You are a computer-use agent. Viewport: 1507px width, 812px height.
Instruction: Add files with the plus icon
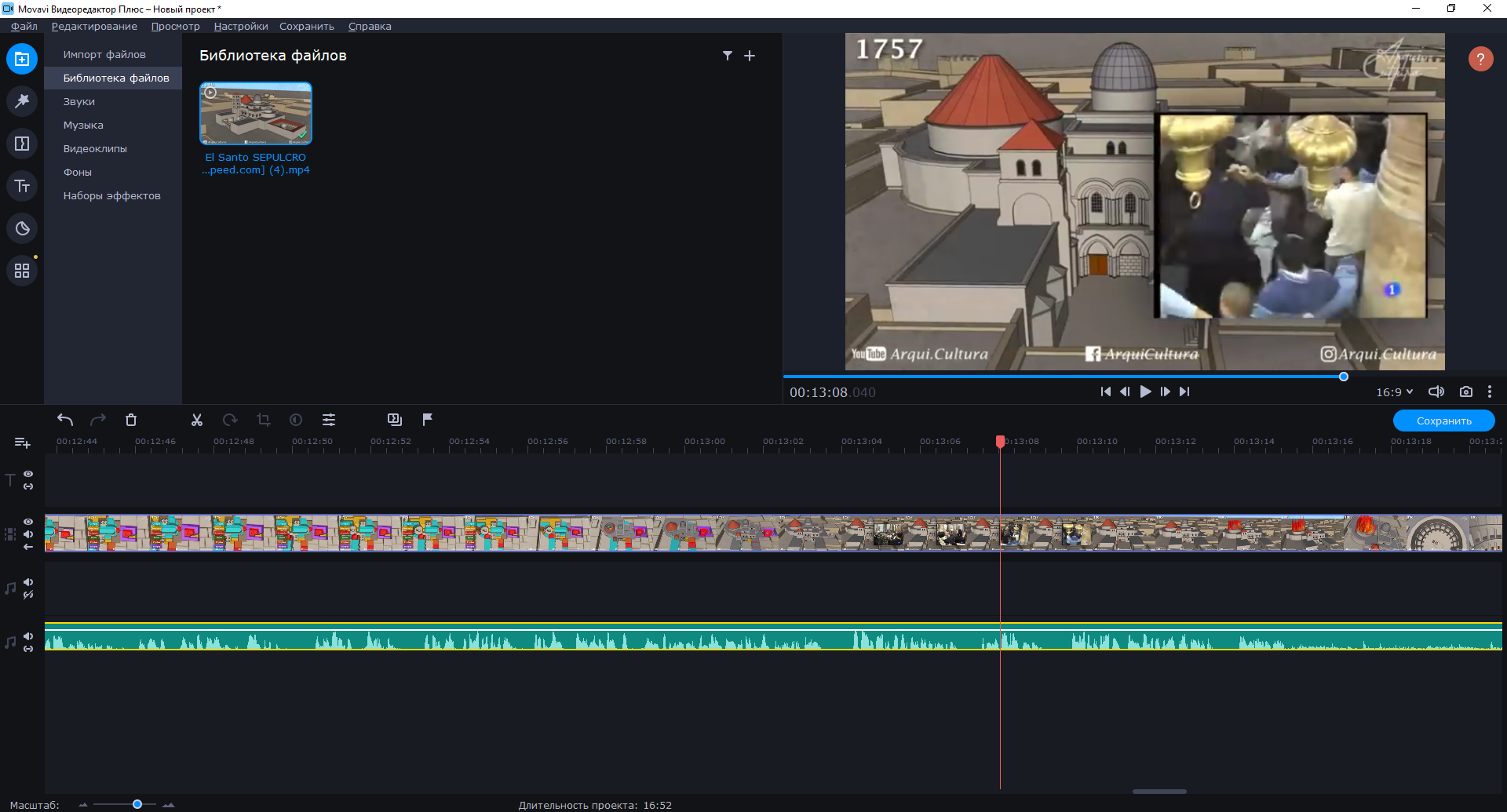[750, 56]
